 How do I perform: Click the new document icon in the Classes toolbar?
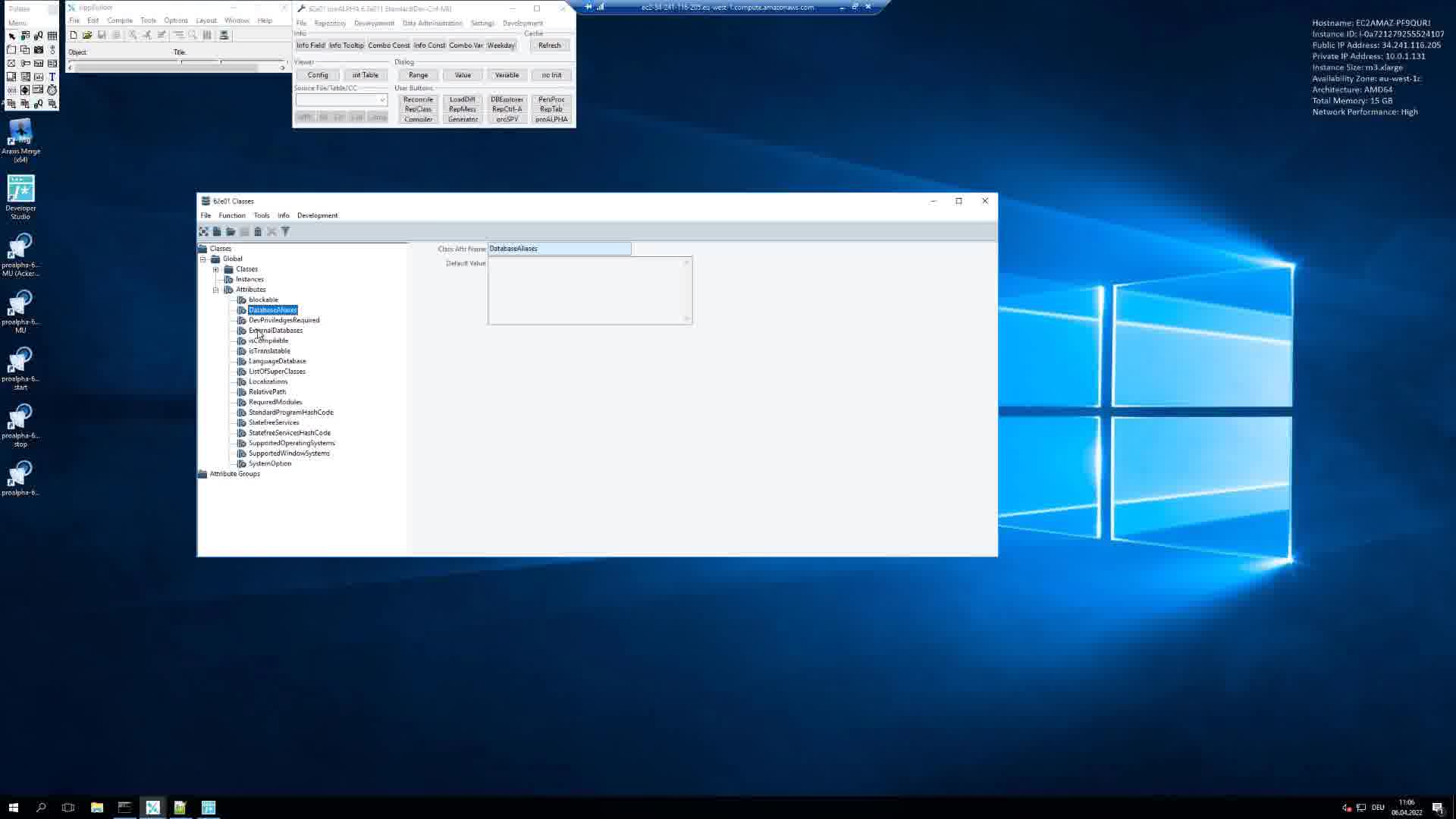pyautogui.click(x=217, y=231)
